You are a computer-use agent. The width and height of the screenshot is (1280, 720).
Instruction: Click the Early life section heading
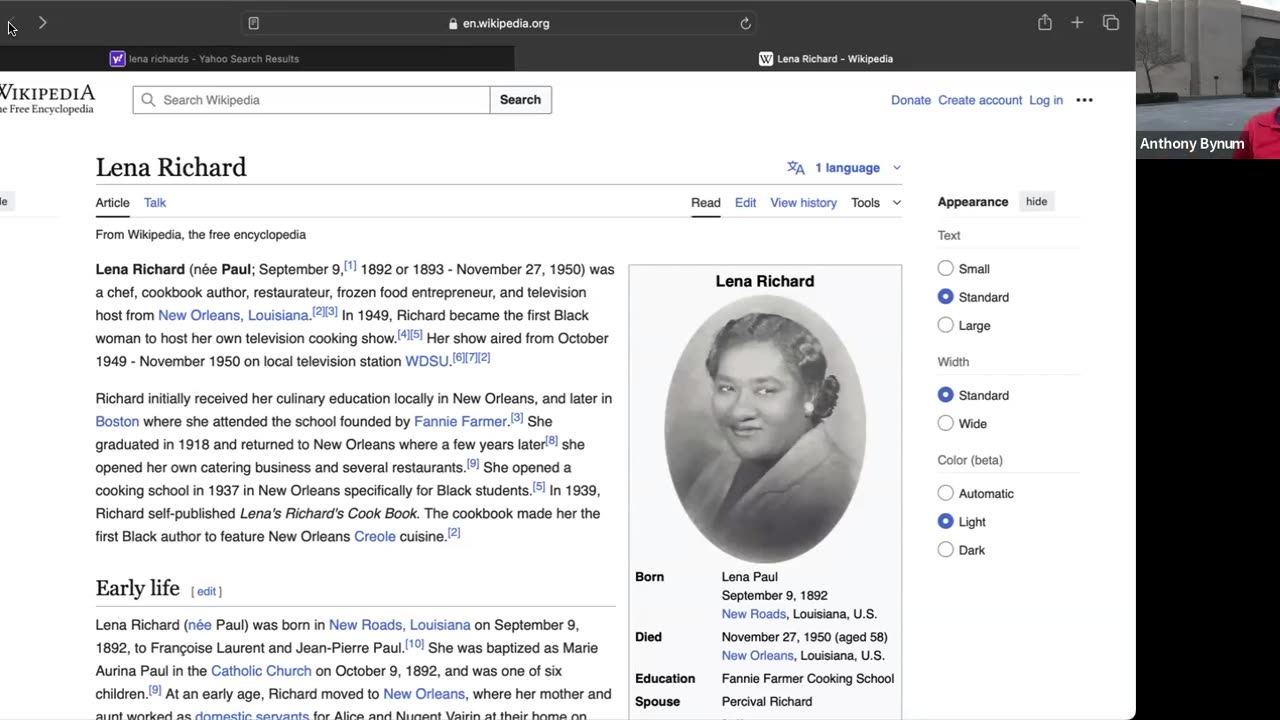point(138,588)
